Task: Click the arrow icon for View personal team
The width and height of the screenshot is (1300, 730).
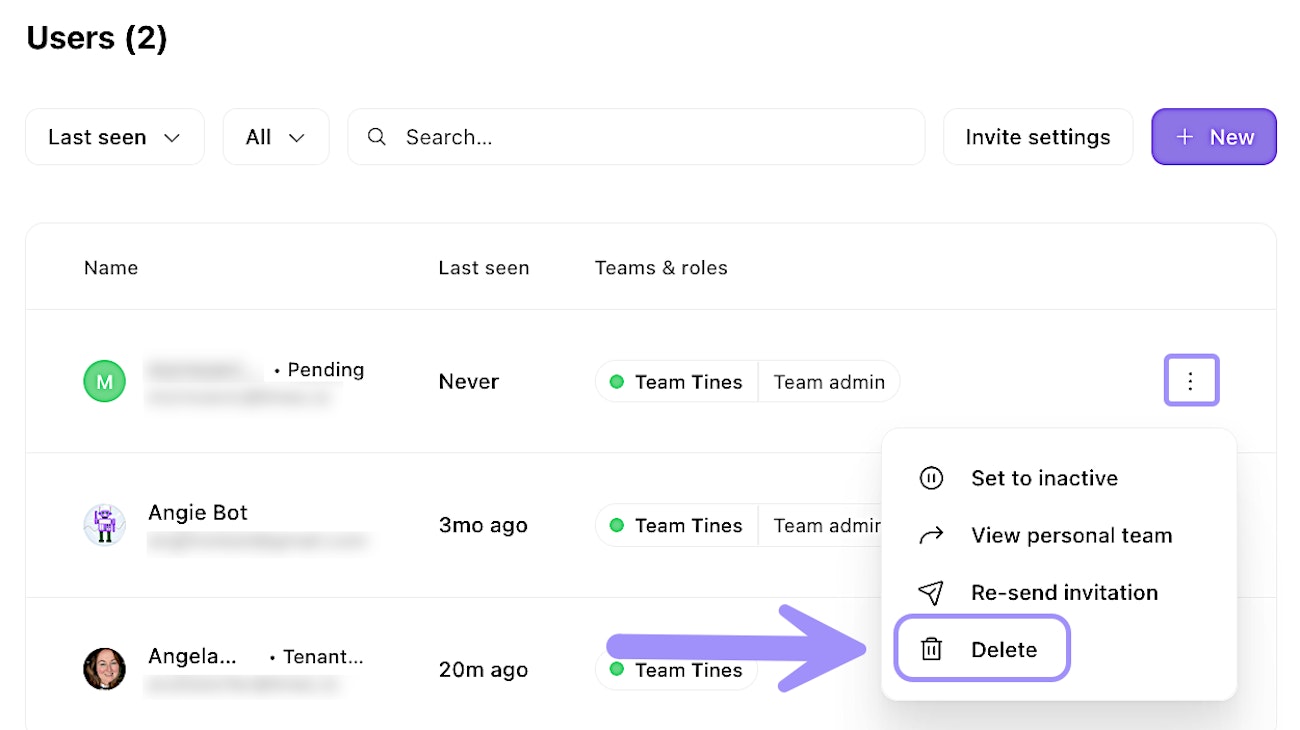Action: 931,536
